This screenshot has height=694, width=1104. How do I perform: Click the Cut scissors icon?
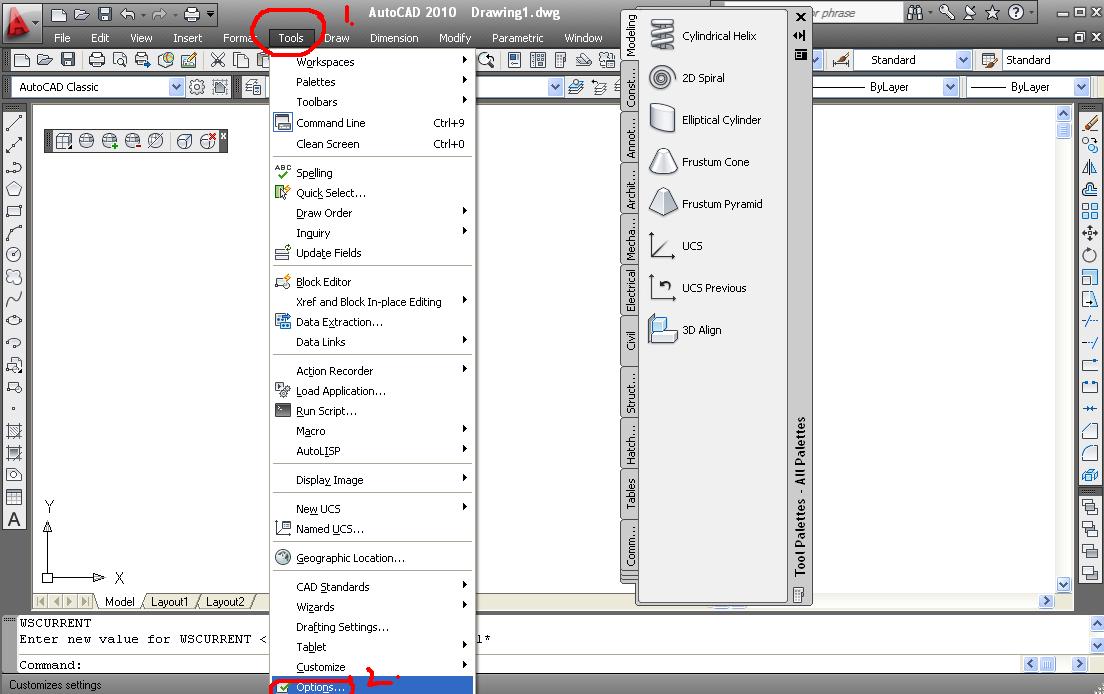click(x=218, y=61)
